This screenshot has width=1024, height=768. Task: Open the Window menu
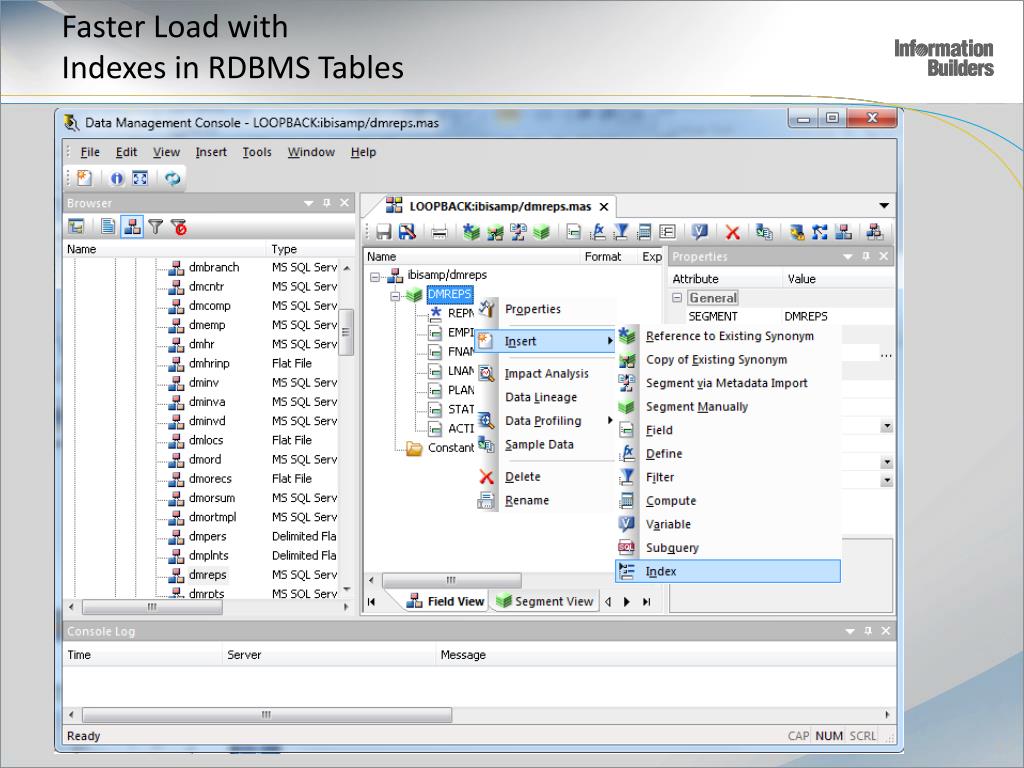(x=311, y=152)
